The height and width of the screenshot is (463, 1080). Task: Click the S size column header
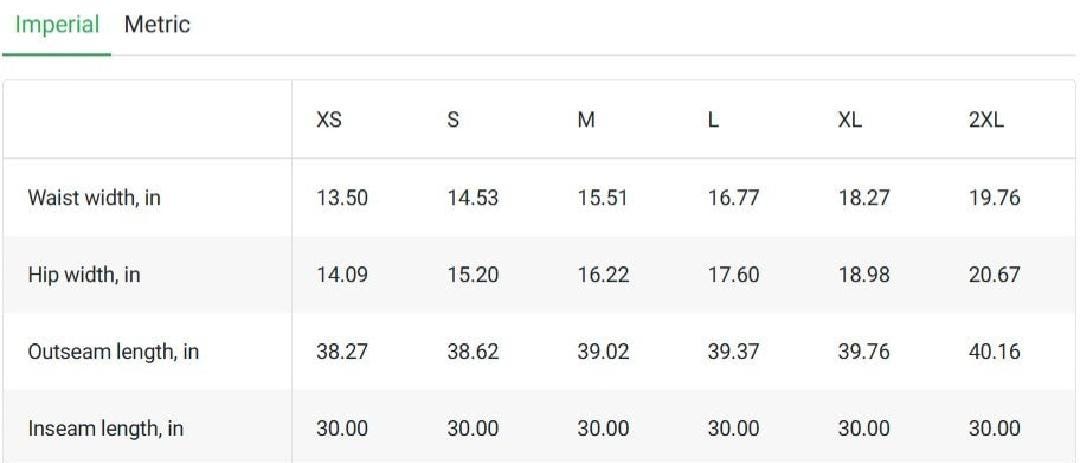[453, 120]
